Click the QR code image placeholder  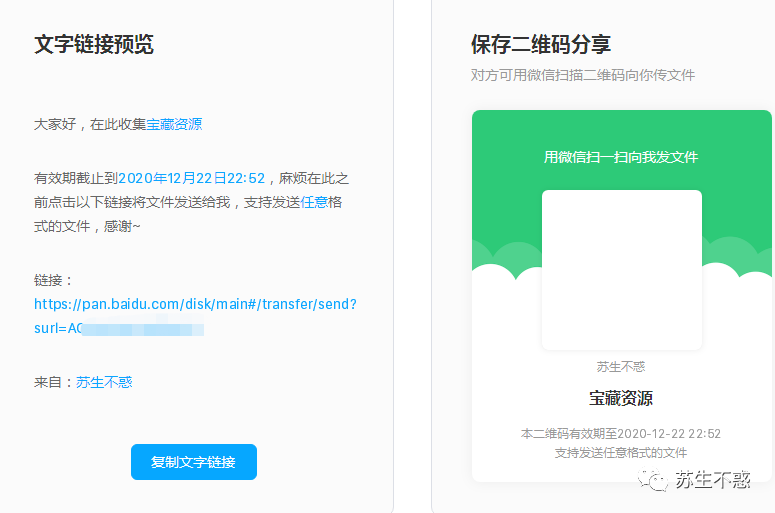click(622, 270)
